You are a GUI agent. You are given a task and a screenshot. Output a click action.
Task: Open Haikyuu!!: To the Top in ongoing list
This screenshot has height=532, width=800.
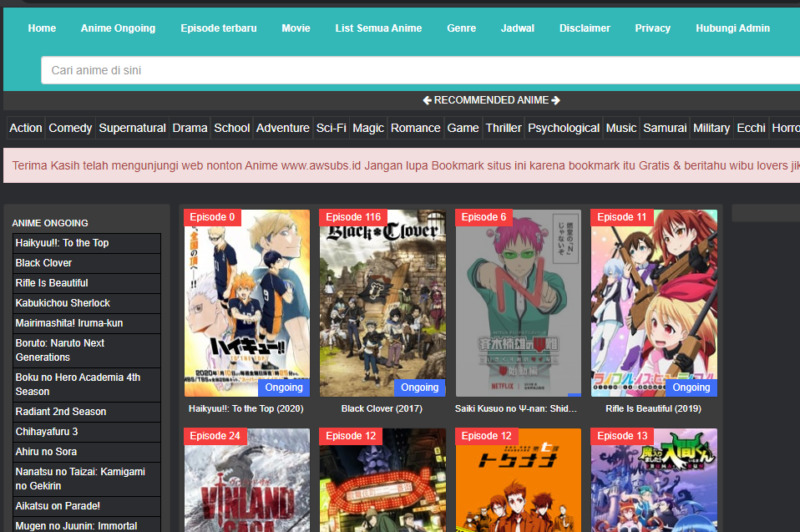click(x=86, y=243)
